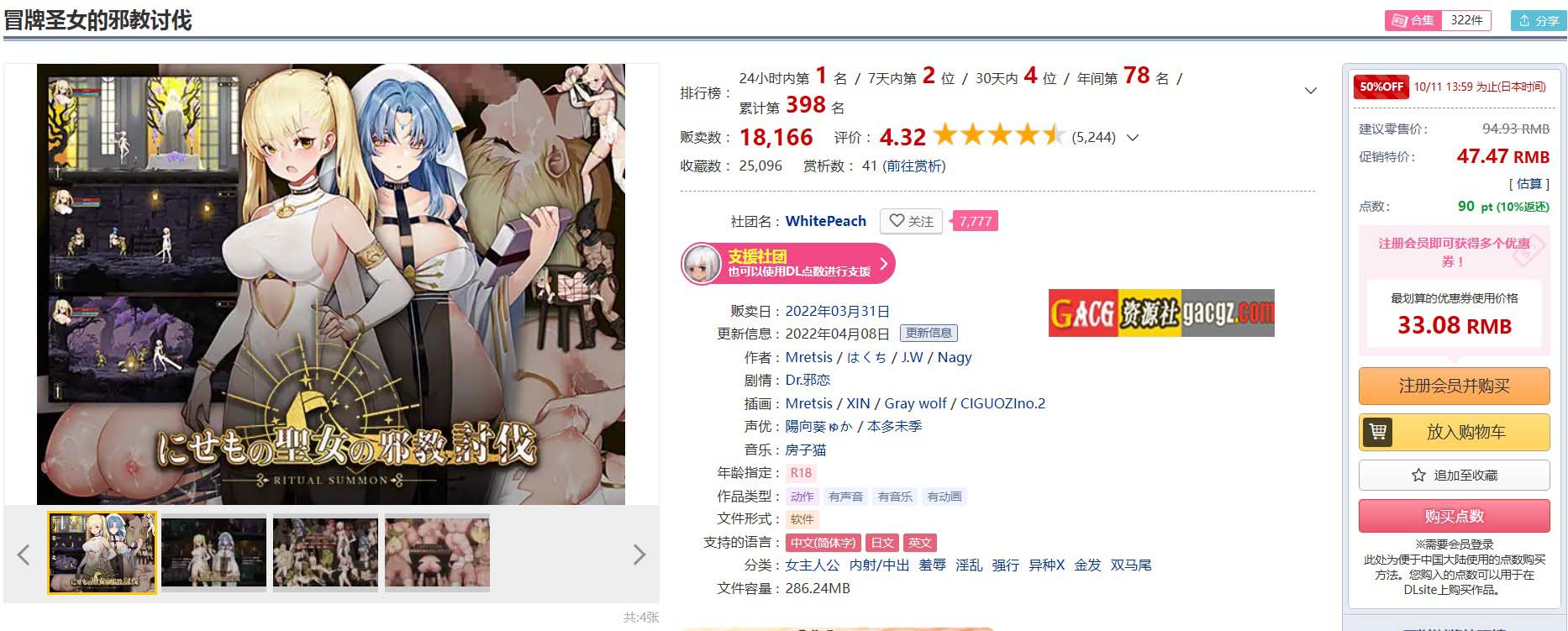
Task: Click the action genre tag
Action: [x=802, y=497]
